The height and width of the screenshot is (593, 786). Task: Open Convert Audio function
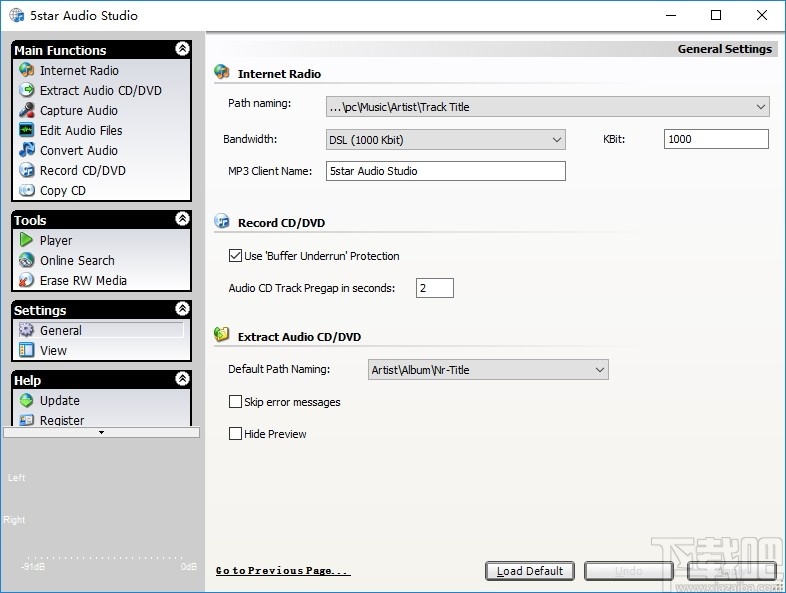pyautogui.click(x=79, y=150)
